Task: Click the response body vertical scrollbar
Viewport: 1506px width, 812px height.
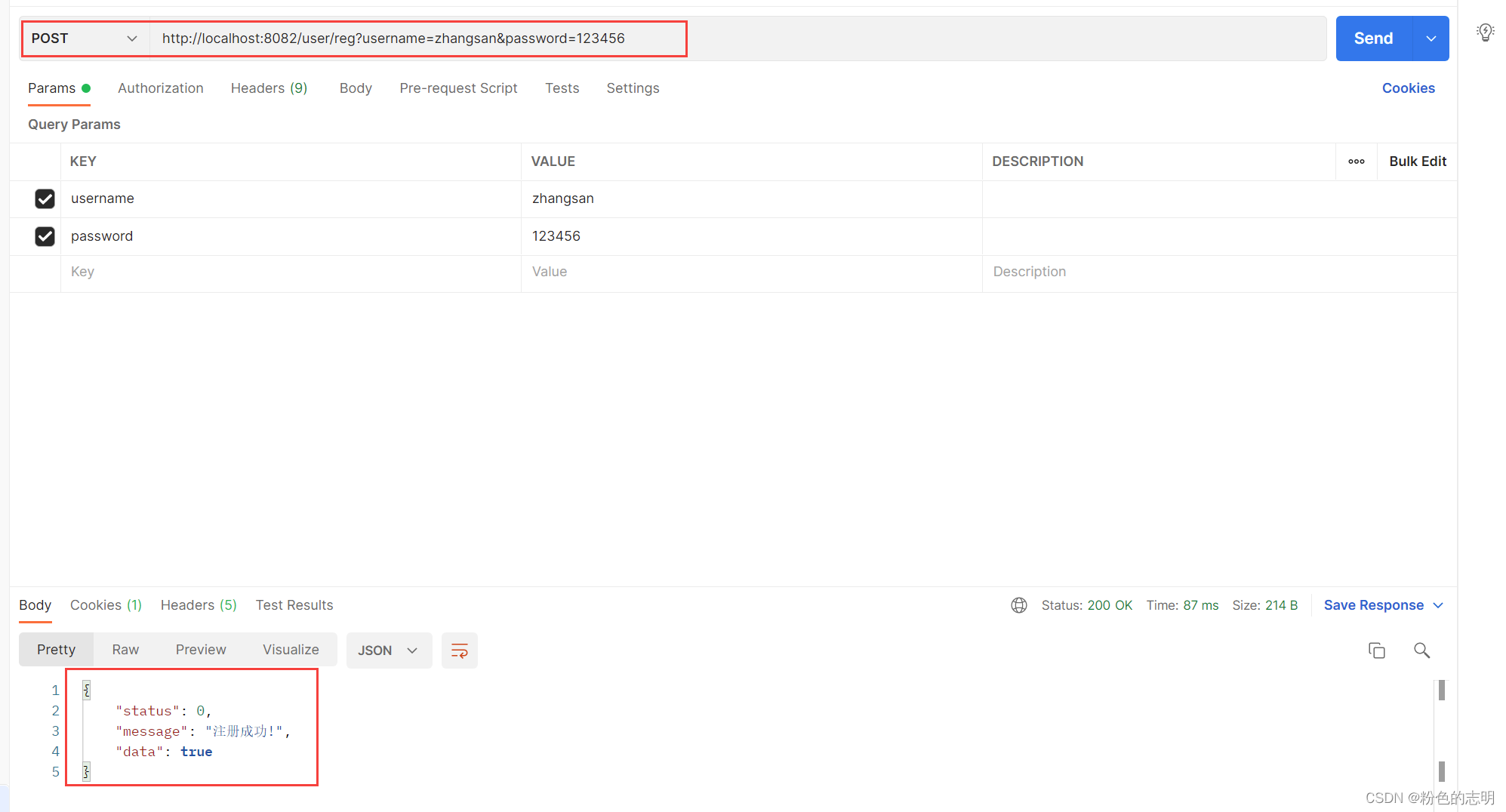Action: pyautogui.click(x=1441, y=730)
